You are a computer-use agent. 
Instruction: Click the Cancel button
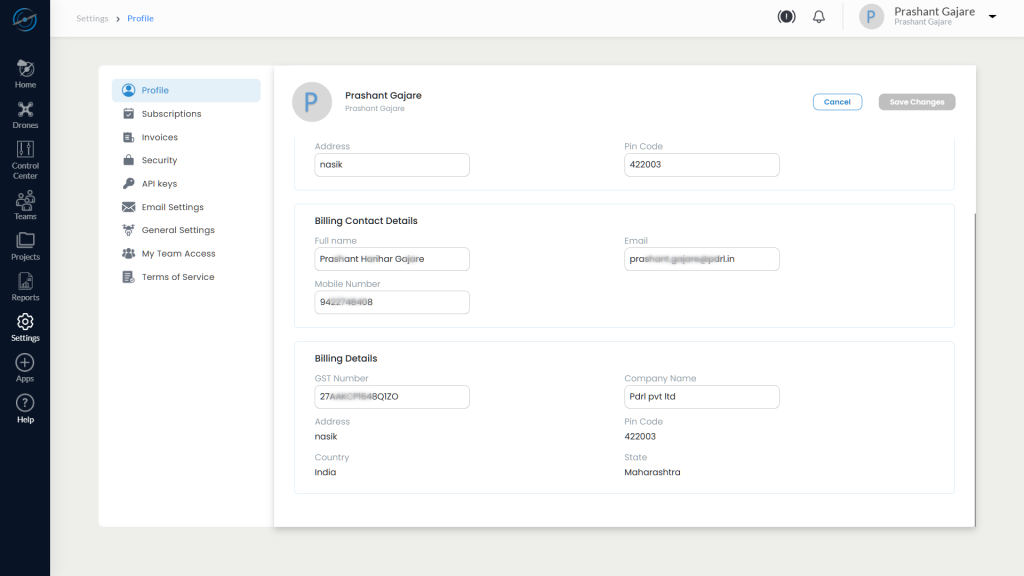click(837, 101)
